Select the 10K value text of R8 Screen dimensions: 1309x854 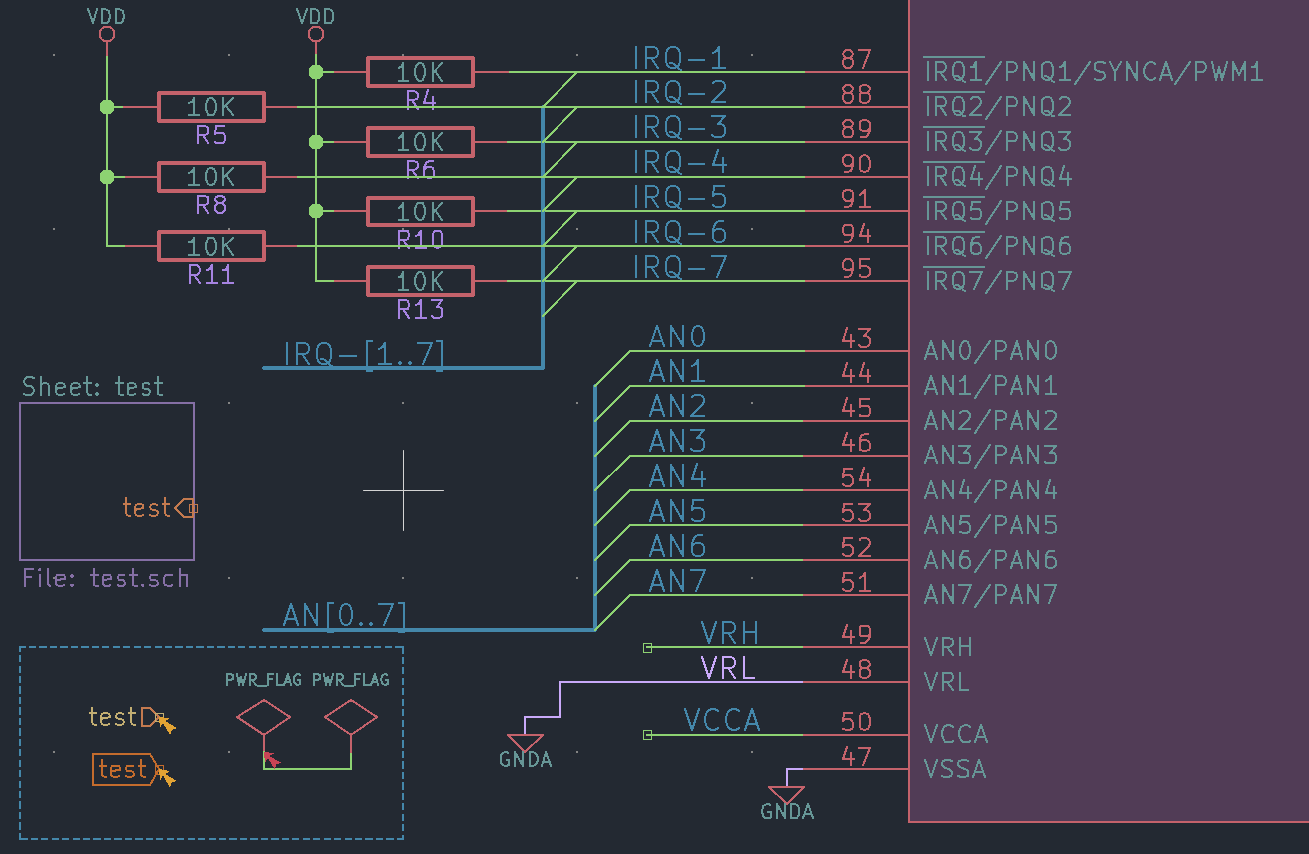point(210,176)
